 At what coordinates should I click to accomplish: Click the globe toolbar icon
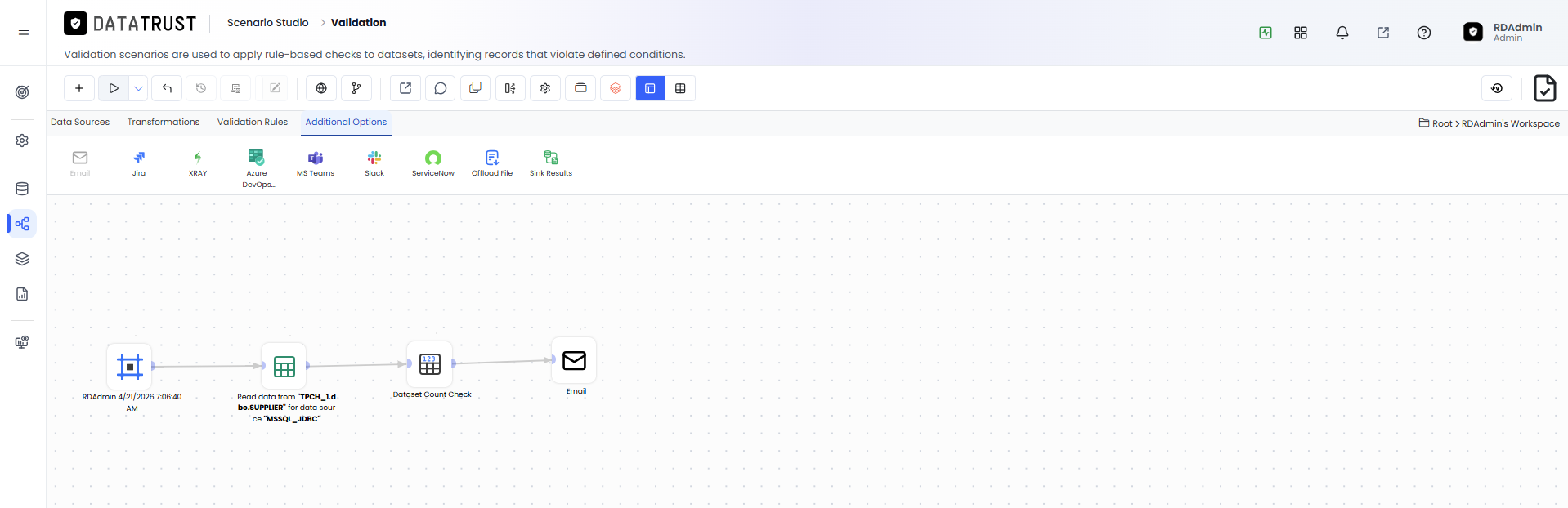(x=321, y=88)
